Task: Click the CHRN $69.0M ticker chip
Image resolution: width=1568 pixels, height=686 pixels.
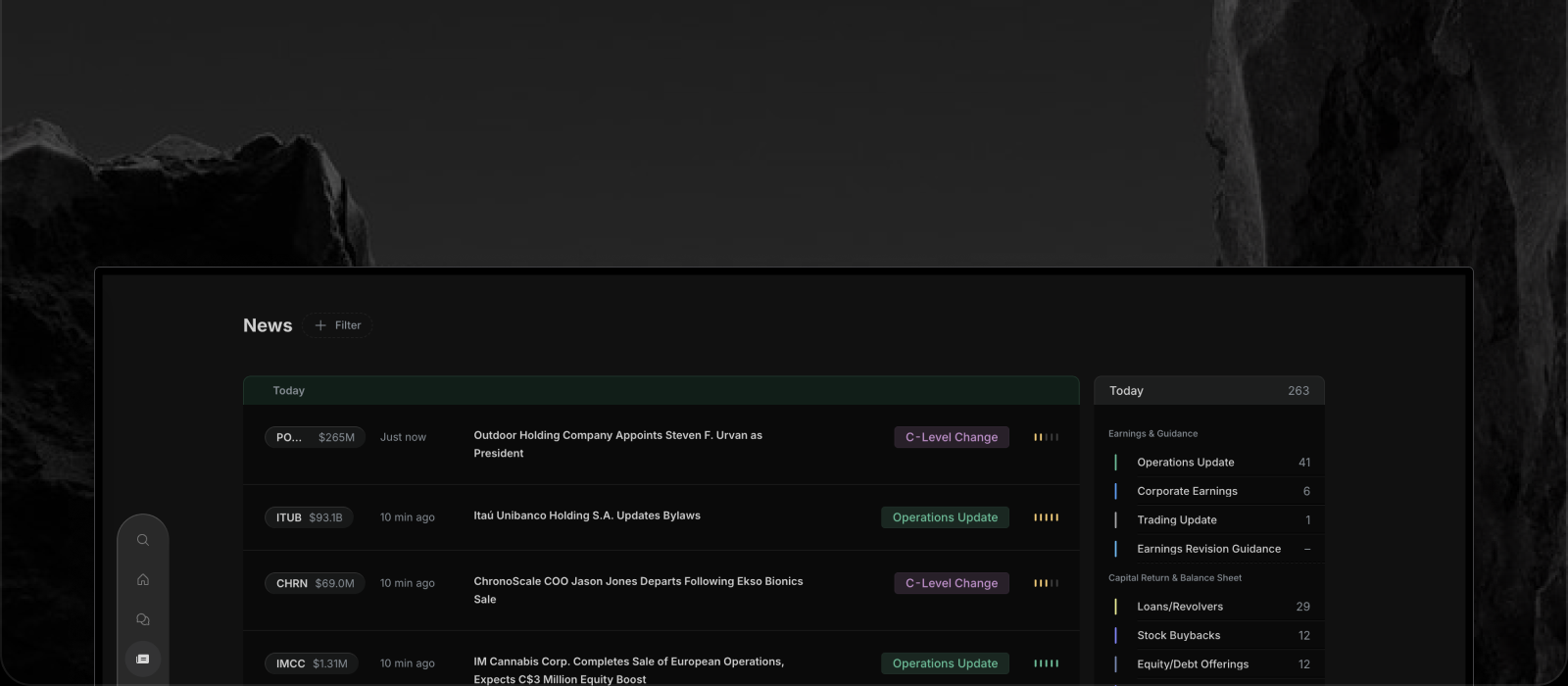Action: point(315,583)
